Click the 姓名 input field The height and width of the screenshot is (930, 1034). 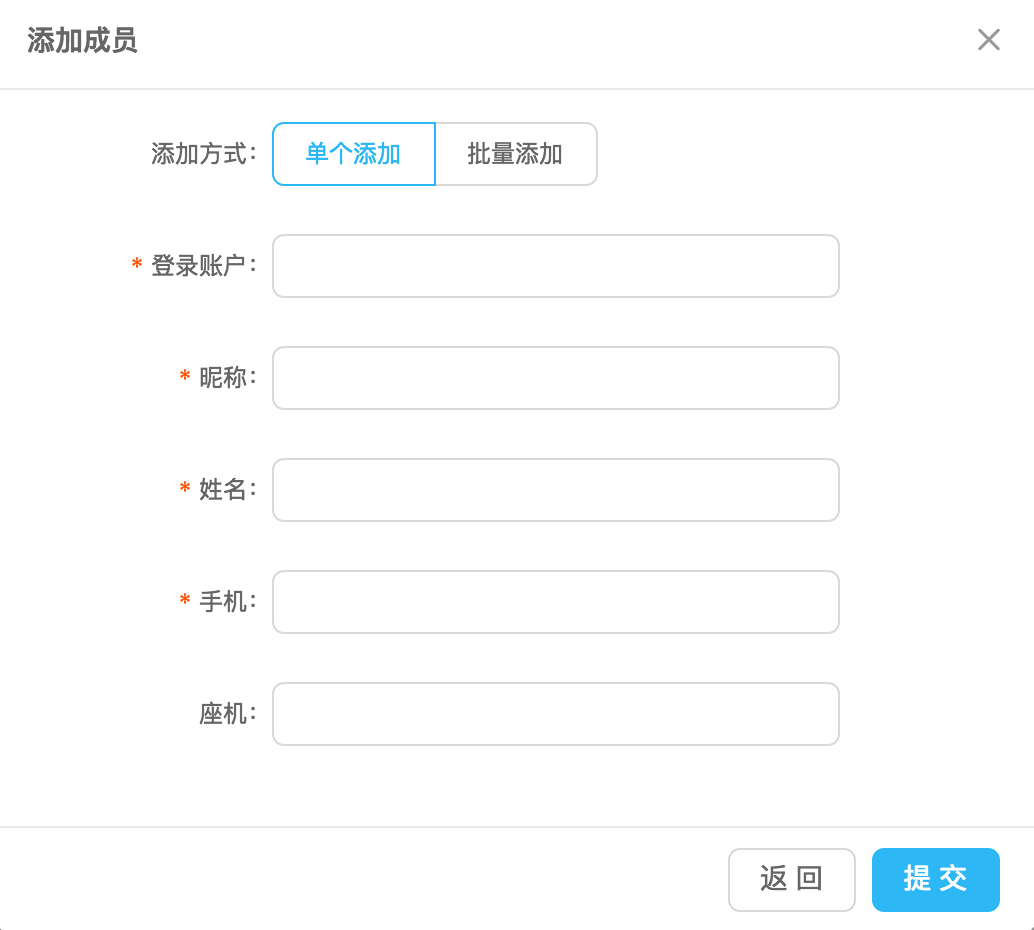(556, 490)
